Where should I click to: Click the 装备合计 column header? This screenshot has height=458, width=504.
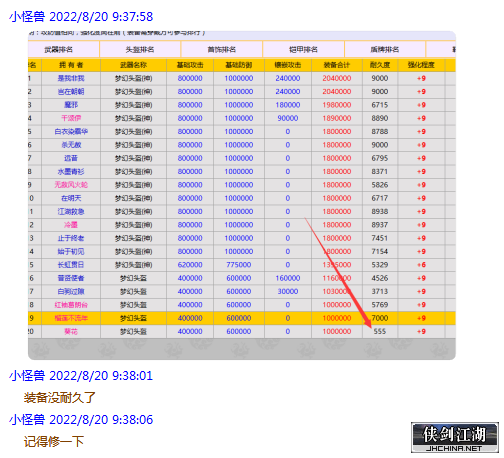click(337, 65)
